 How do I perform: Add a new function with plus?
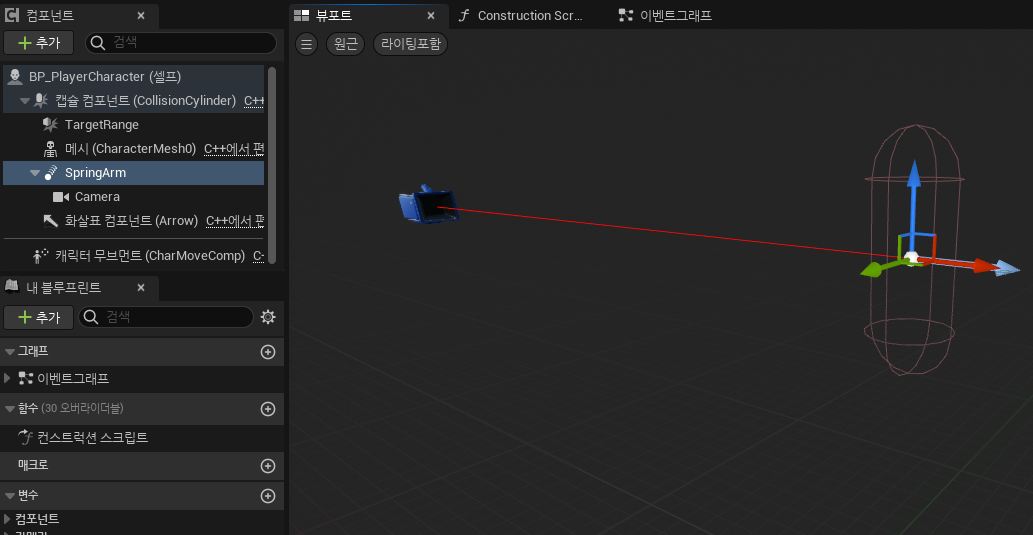click(268, 408)
